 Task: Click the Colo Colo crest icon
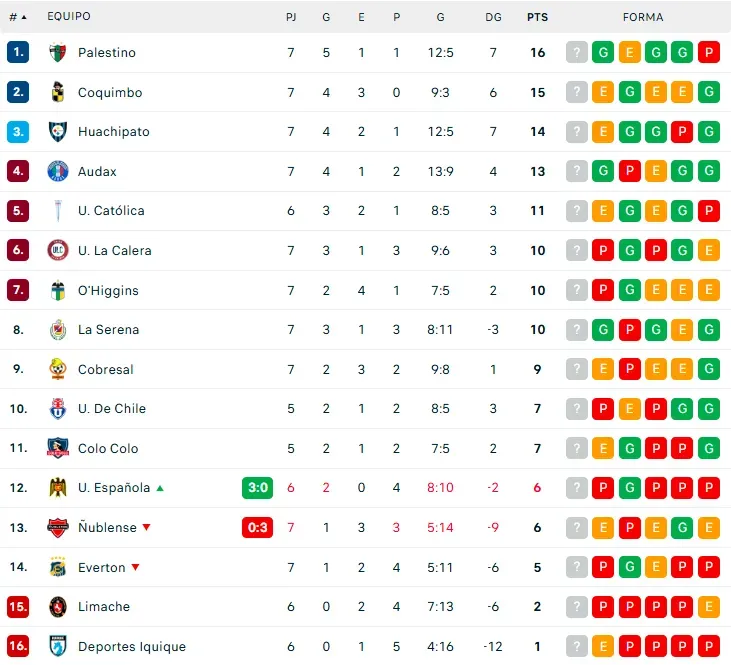click(57, 449)
